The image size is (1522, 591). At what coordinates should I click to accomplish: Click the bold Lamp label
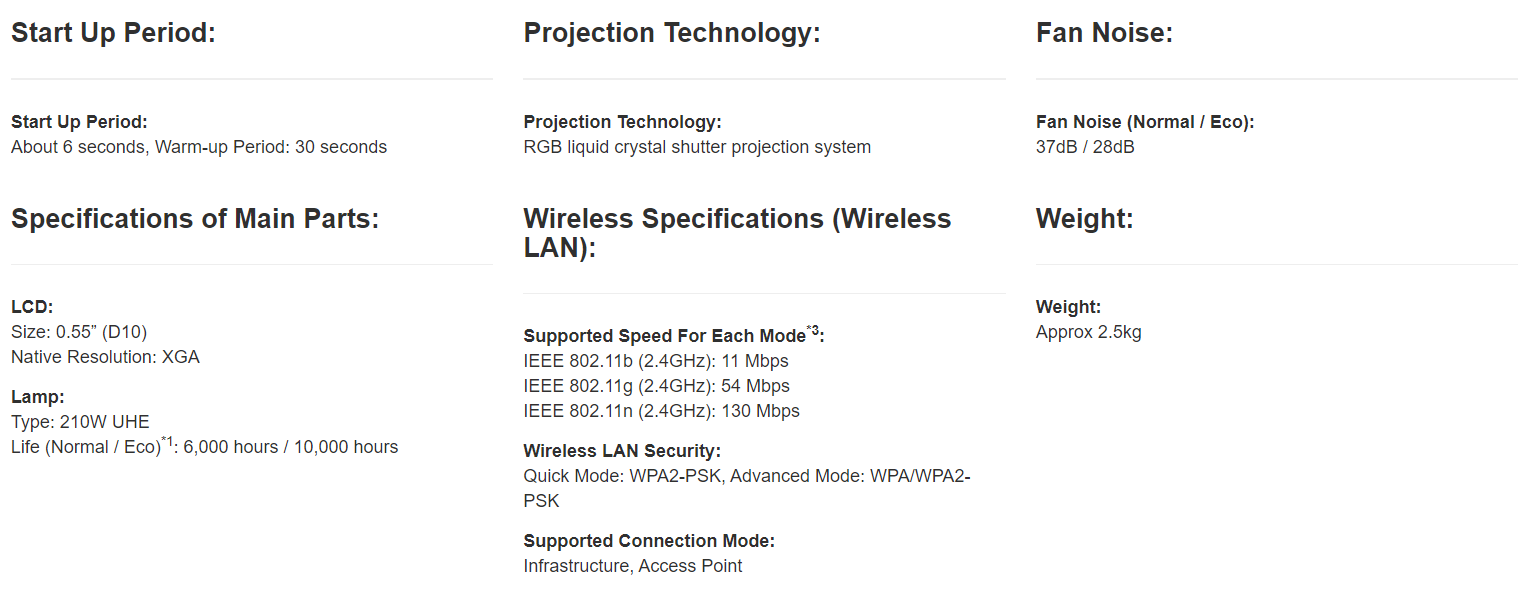point(38,397)
